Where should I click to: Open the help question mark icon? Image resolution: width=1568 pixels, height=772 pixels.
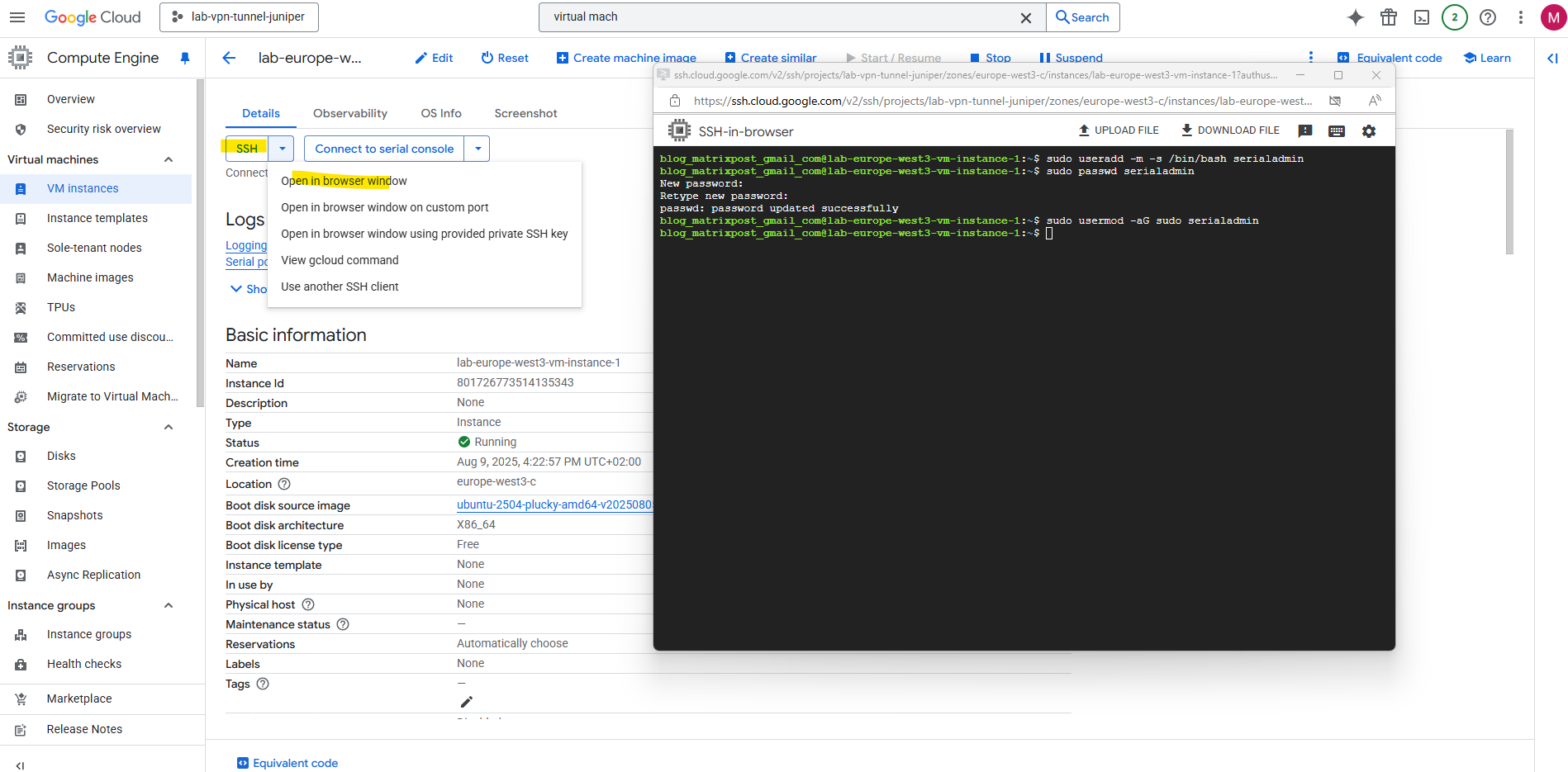[x=1488, y=17]
